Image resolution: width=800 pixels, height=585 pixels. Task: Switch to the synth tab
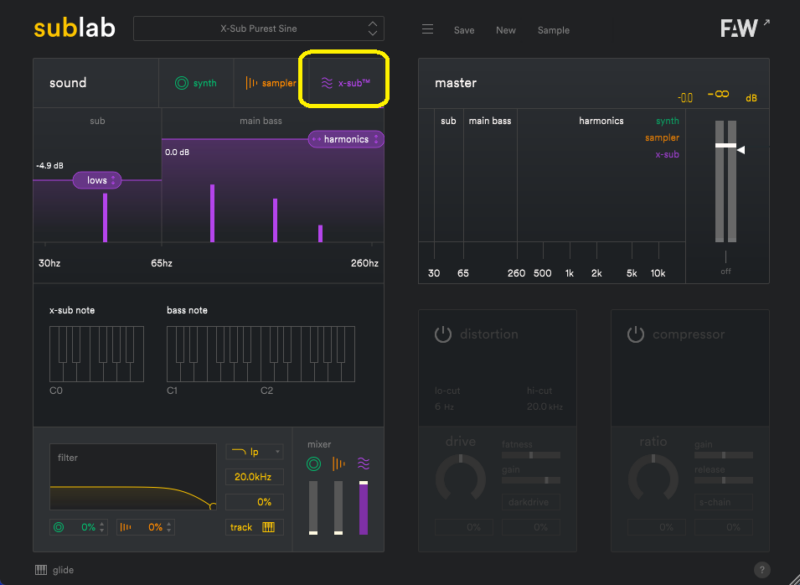[x=195, y=83]
